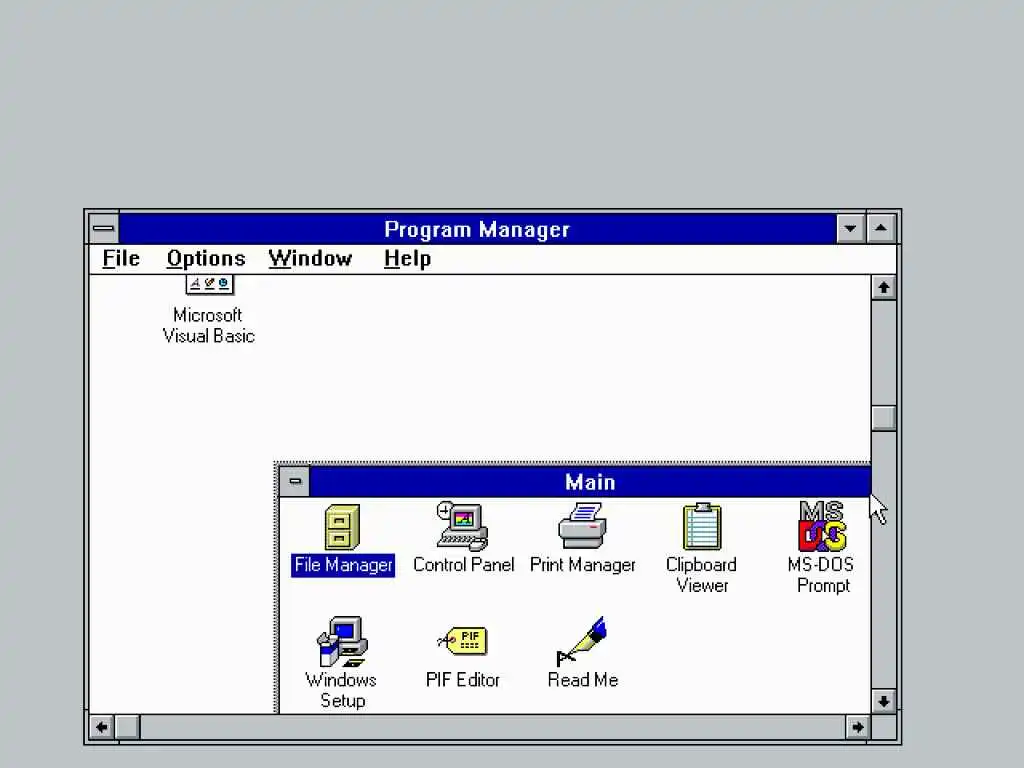The width and height of the screenshot is (1024, 768).
Task: Click the horizontal scrollbar thumb
Action: 127,727
